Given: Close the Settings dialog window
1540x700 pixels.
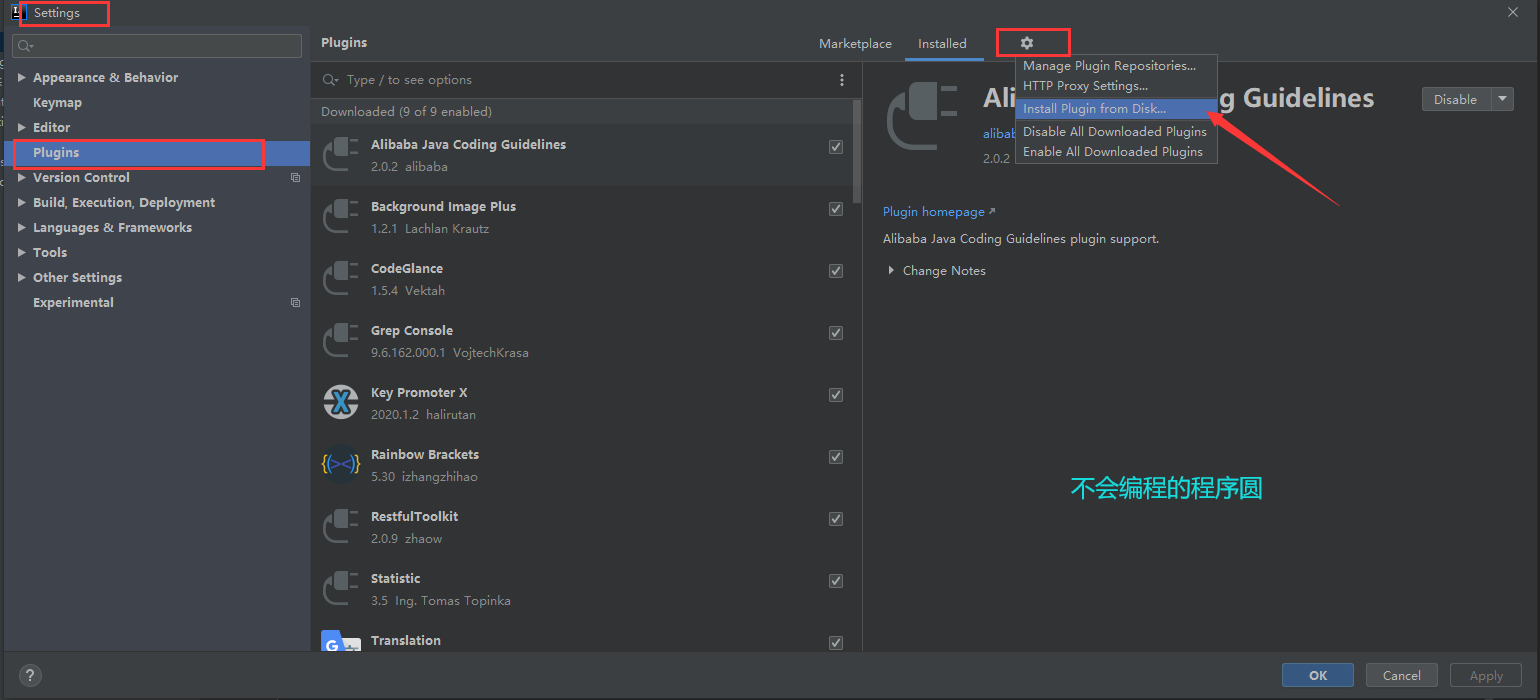Looking at the screenshot, I should coord(1512,11).
